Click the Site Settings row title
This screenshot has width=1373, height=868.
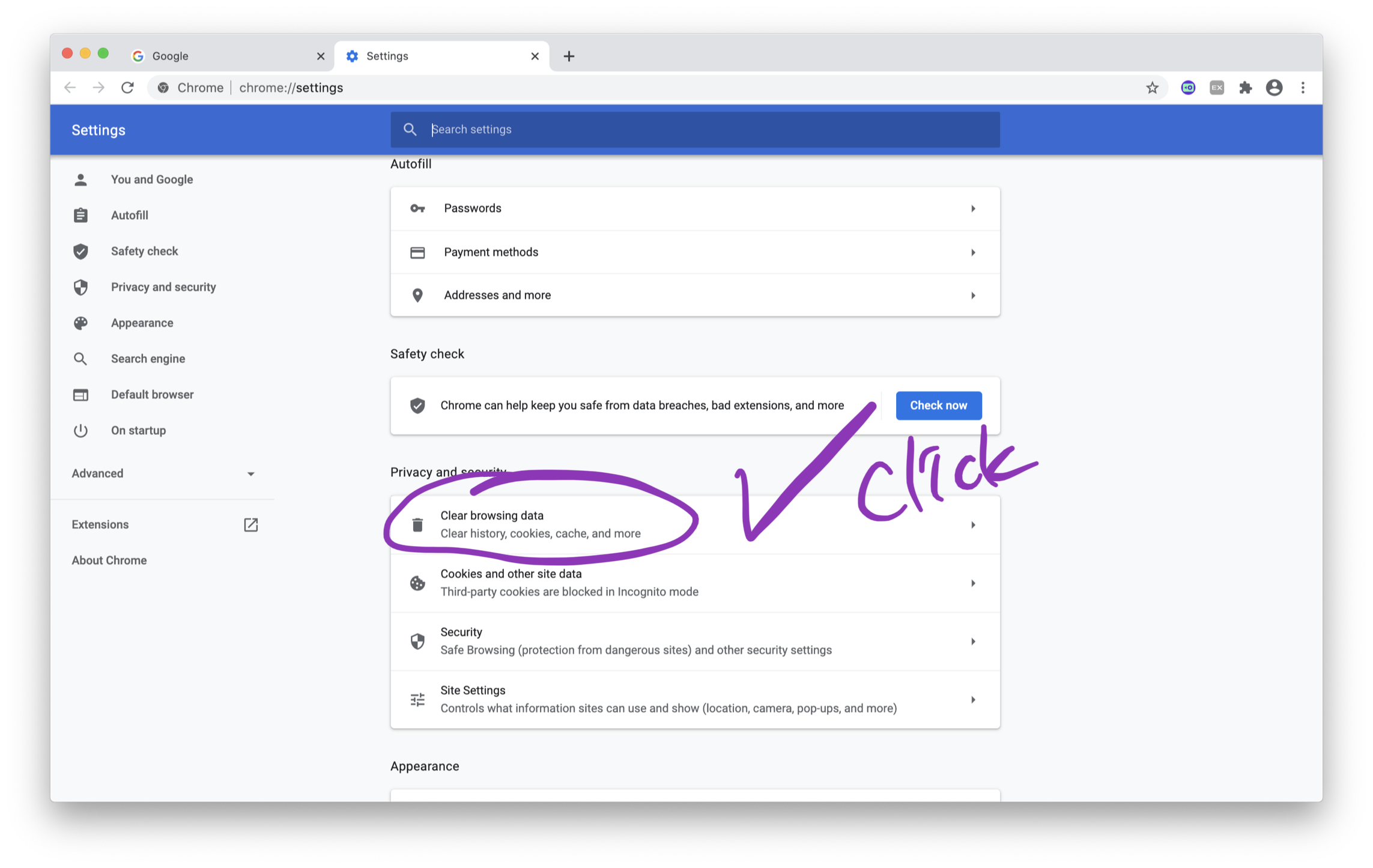472,690
